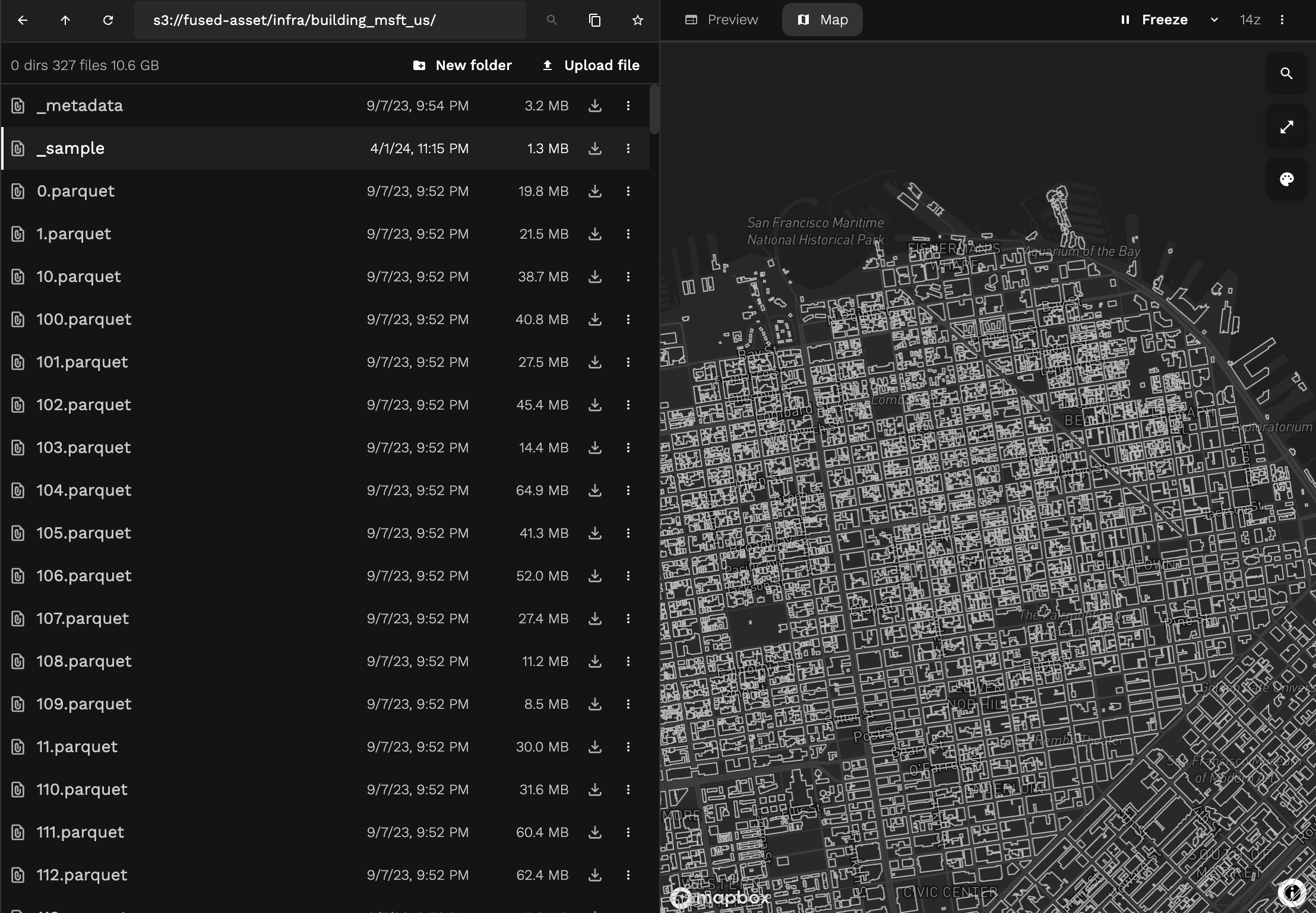Open options menu for 0.parquet
Viewport: 1316px width, 913px height.
pos(628,191)
